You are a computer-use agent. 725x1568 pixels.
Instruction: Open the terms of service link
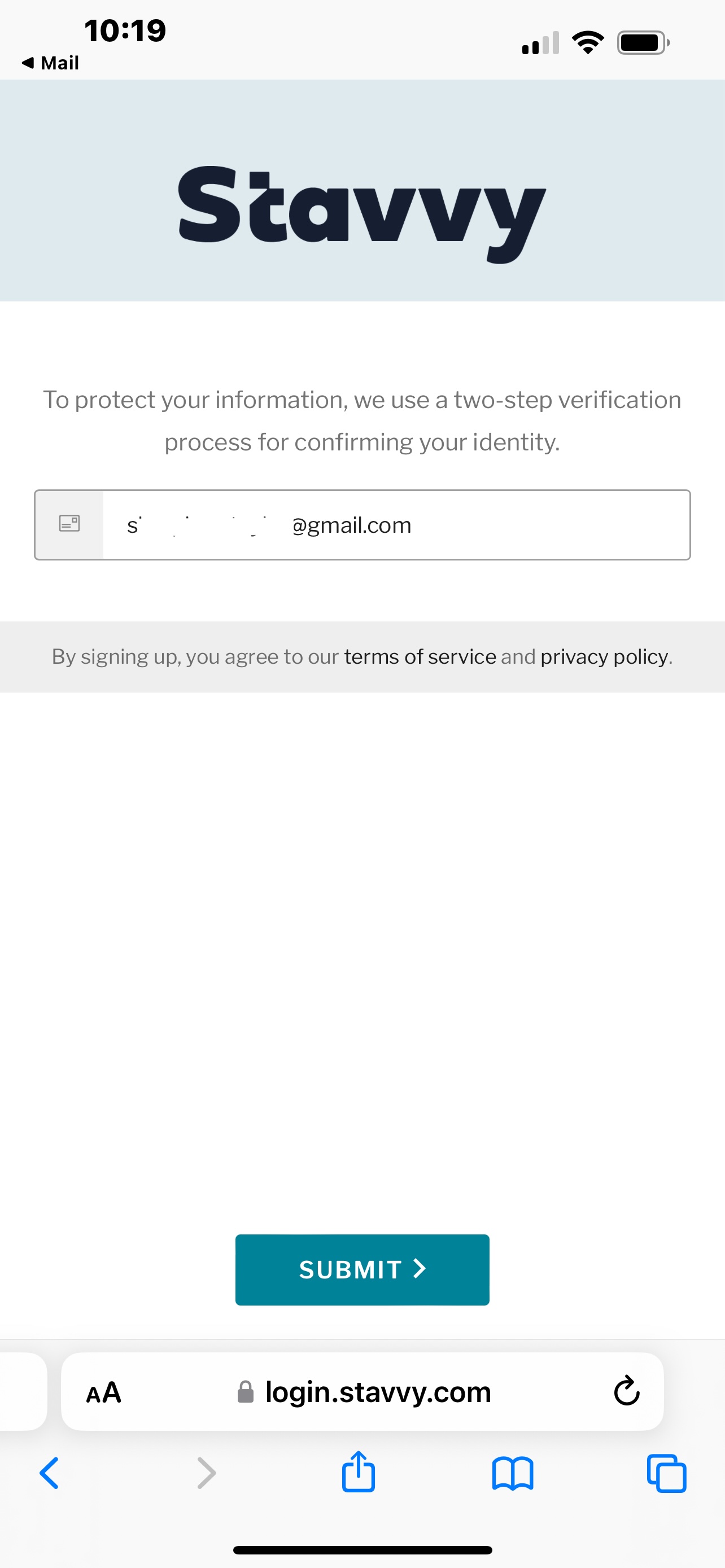coord(420,657)
